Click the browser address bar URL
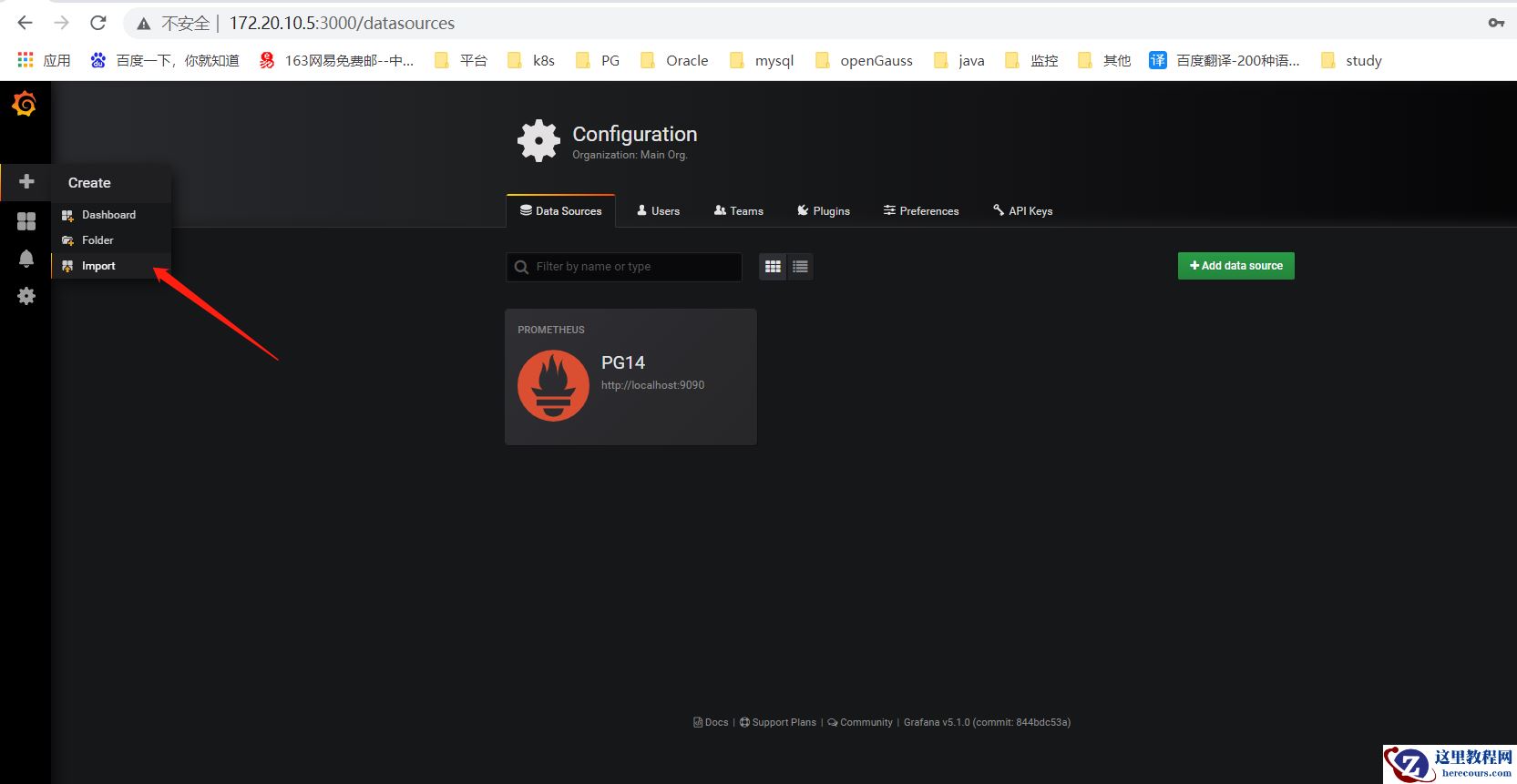This screenshot has height=784, width=1517. [x=342, y=23]
